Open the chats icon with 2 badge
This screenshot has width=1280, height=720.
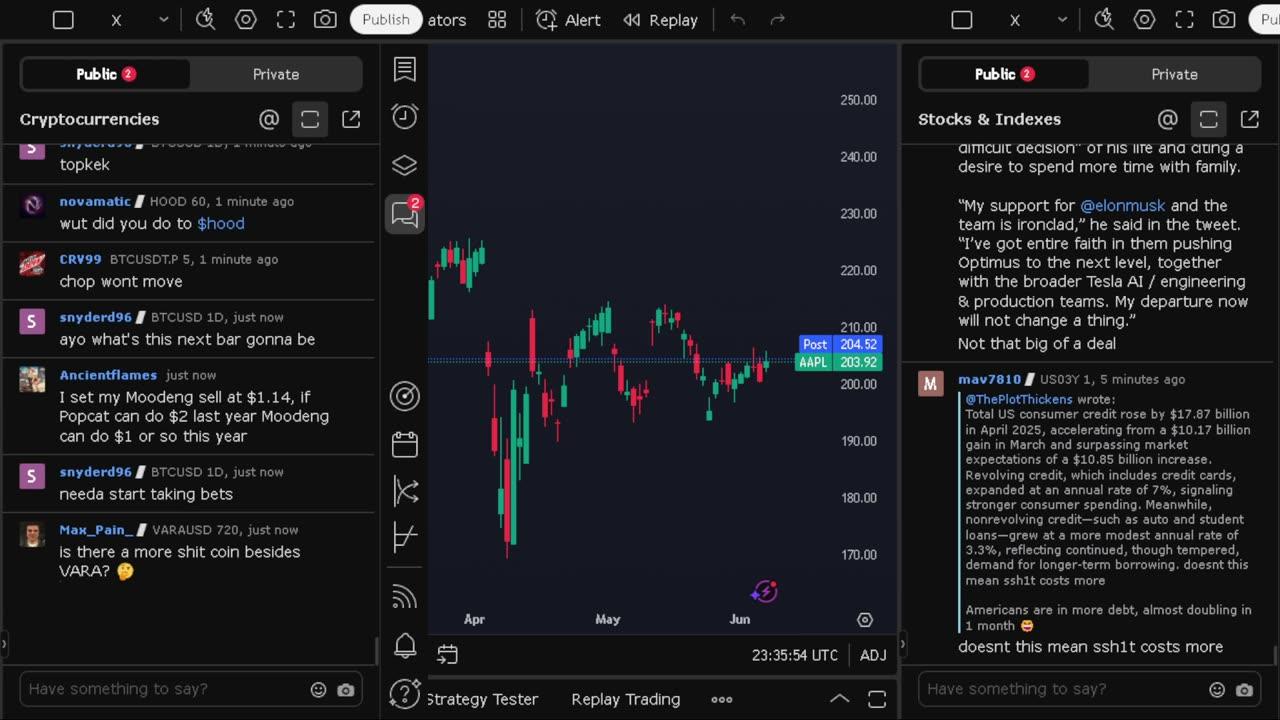pos(405,213)
